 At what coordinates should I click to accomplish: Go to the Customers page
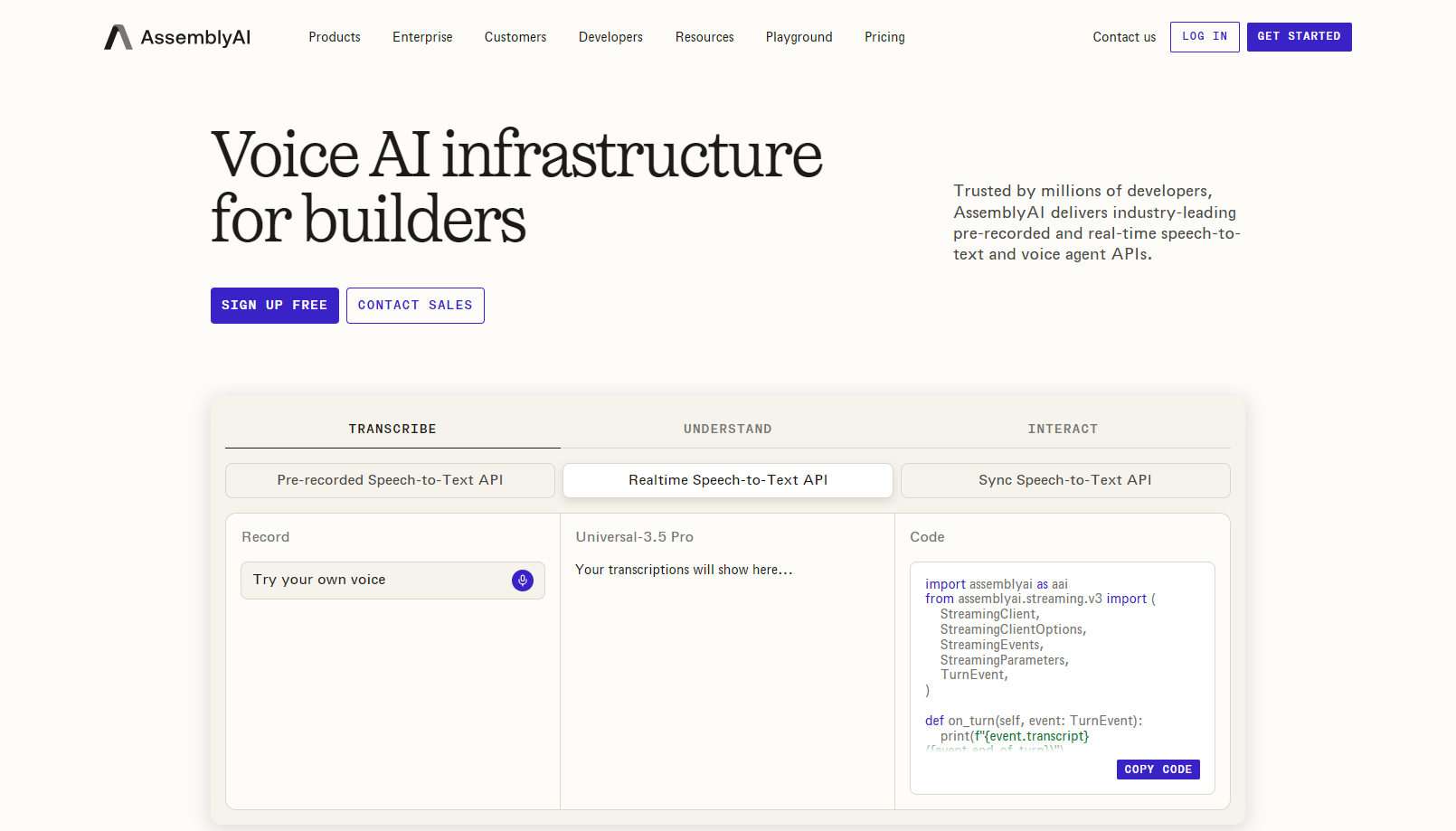pyautogui.click(x=515, y=37)
